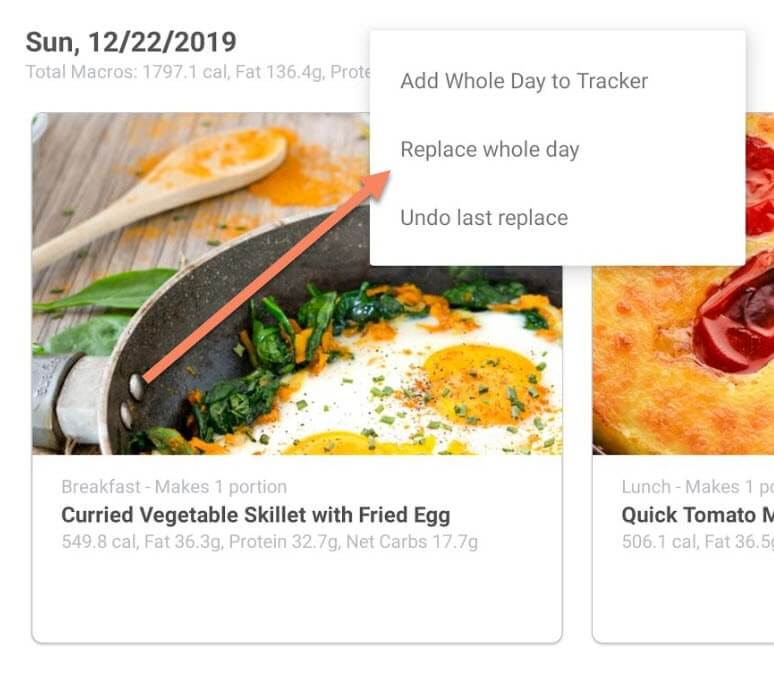
Task: Click the Total Macros summary line
Action: [x=198, y=72]
